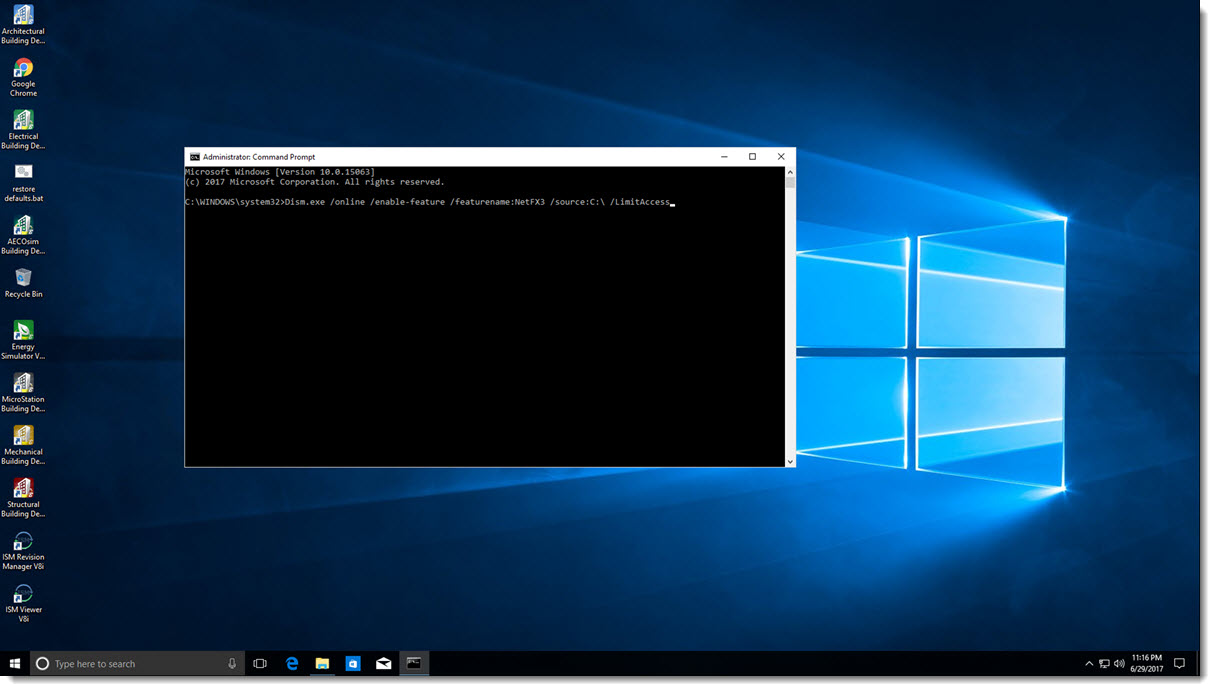Viewport: 1209px width, 684px height.
Task: Click the Cortana search box
Action: tap(136, 663)
